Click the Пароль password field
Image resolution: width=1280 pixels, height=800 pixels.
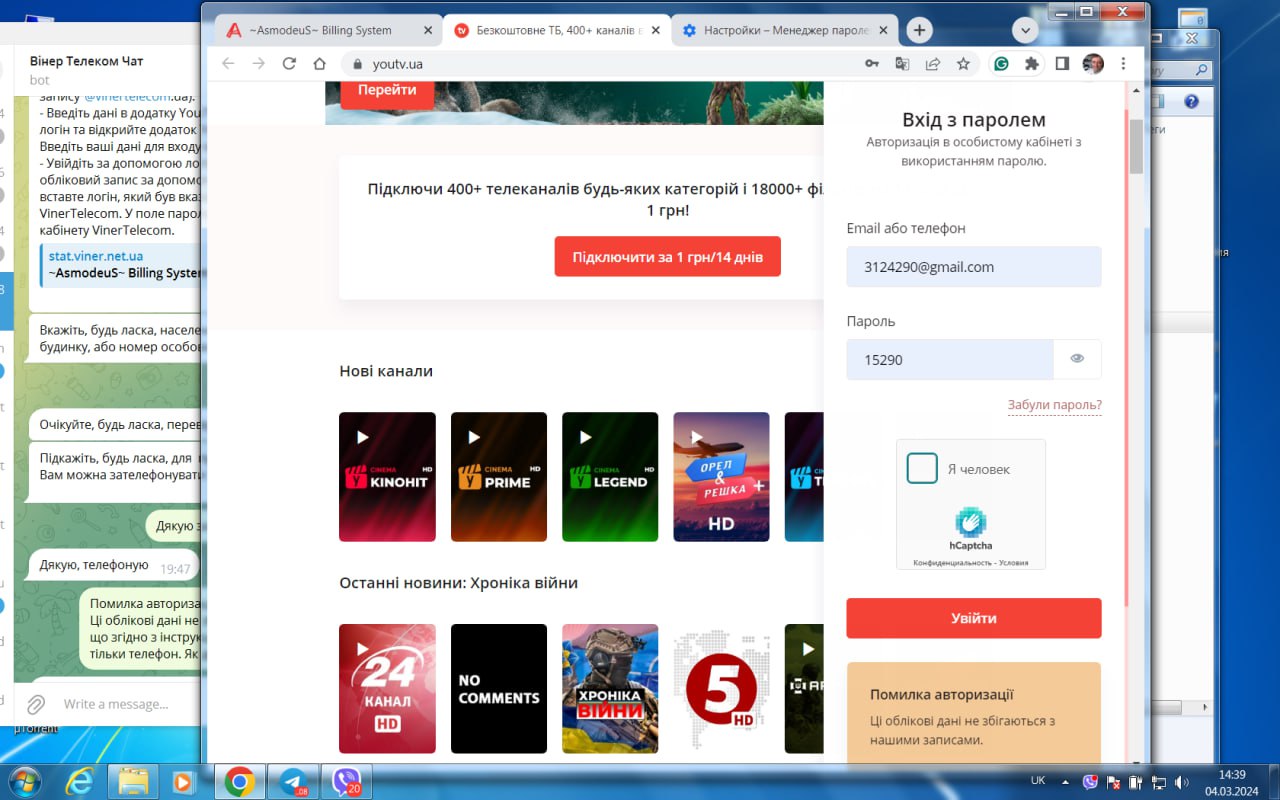[x=950, y=360]
